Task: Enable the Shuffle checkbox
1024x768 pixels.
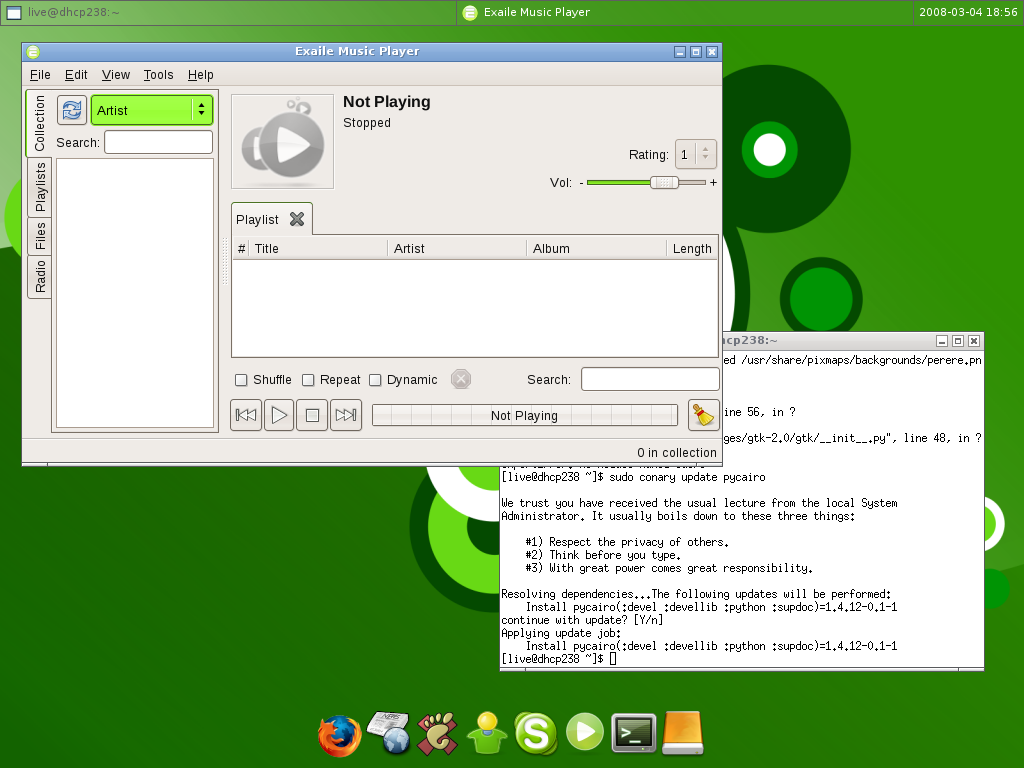Action: (241, 380)
